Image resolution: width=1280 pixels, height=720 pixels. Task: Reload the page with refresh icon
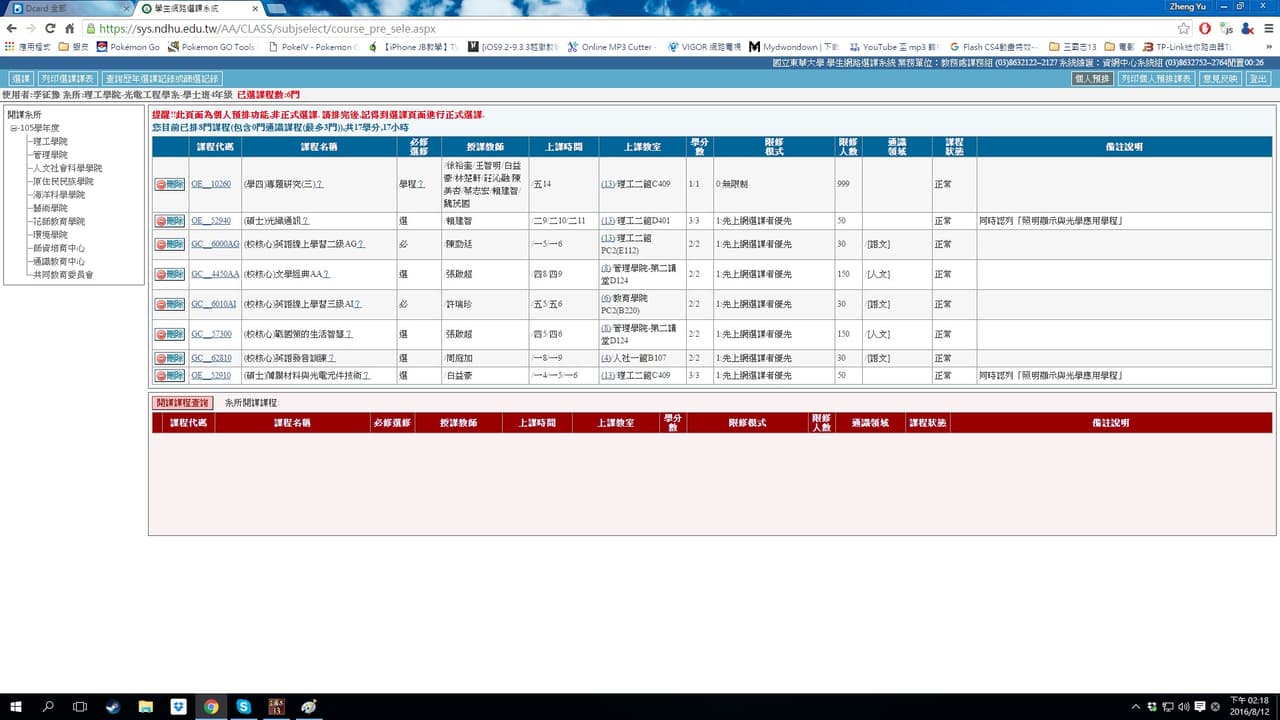[x=50, y=28]
